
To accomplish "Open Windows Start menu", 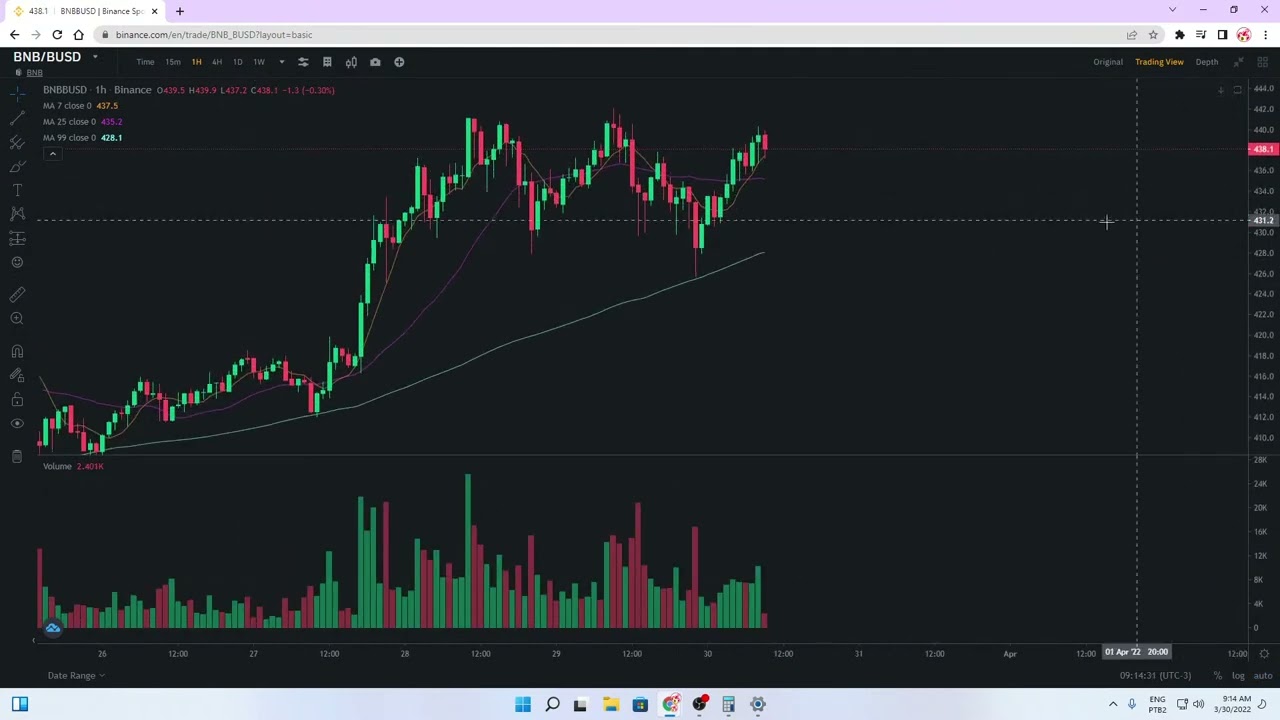I will [523, 705].
